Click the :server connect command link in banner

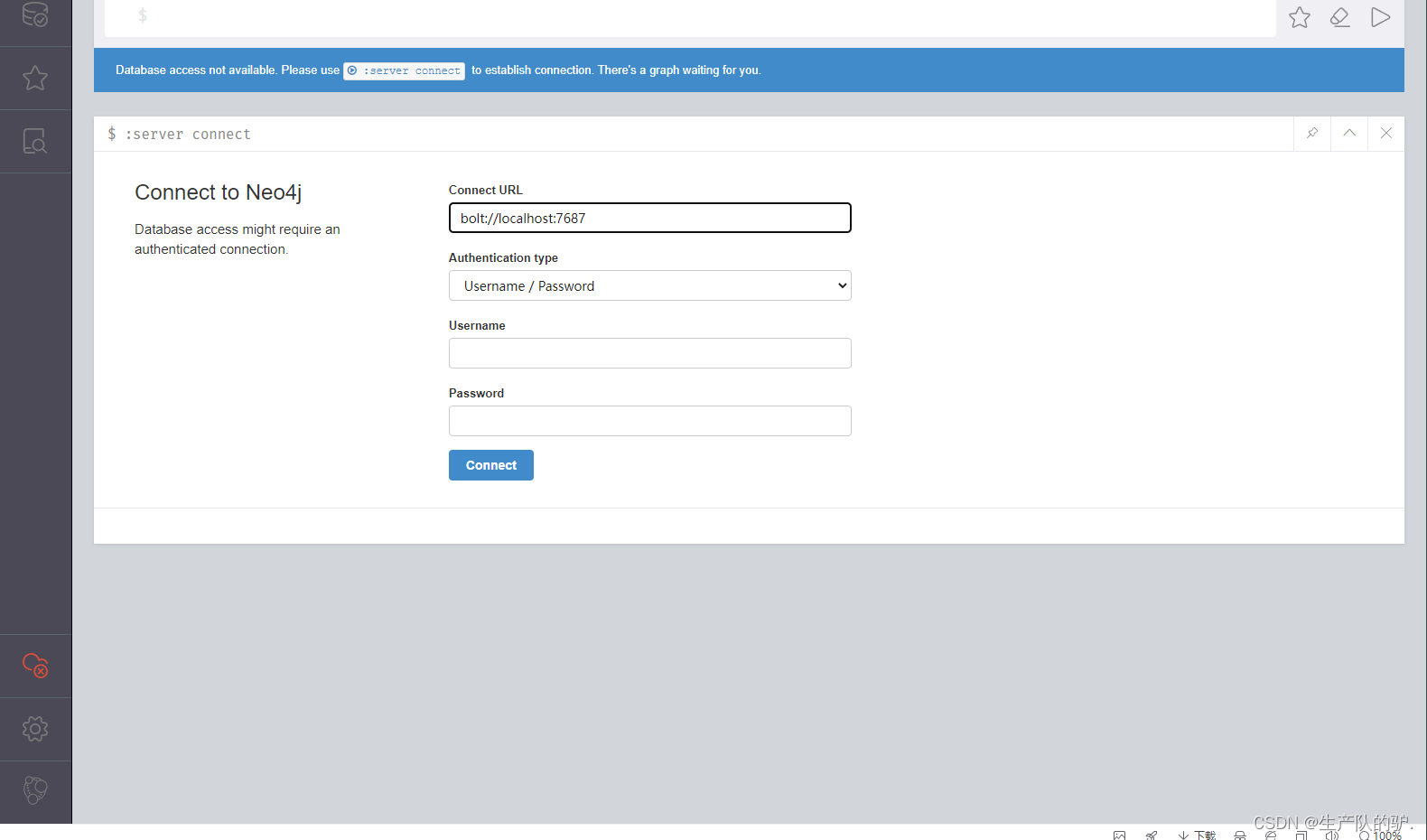pyautogui.click(x=404, y=70)
